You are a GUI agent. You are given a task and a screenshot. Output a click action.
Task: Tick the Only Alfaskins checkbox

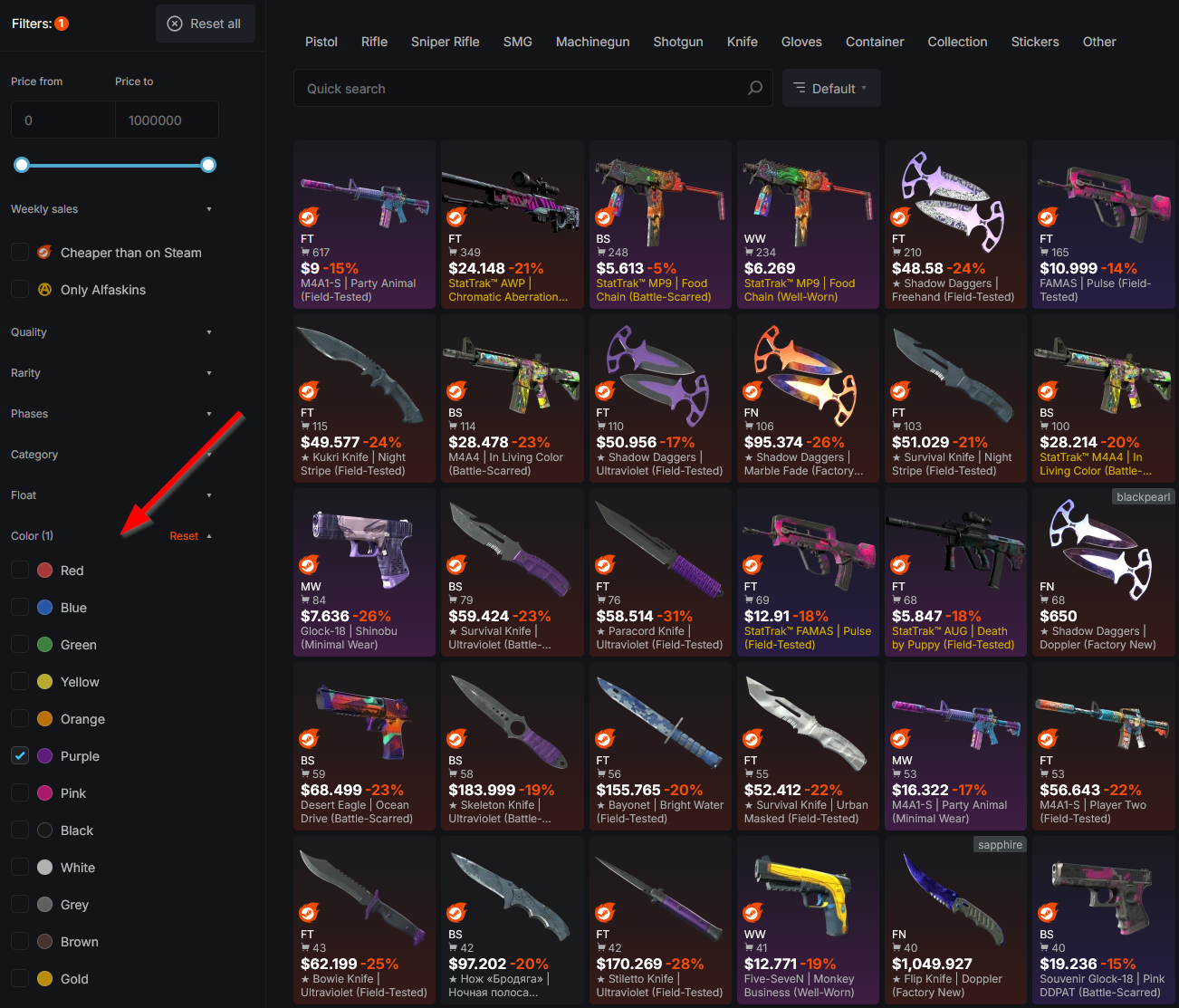[20, 289]
